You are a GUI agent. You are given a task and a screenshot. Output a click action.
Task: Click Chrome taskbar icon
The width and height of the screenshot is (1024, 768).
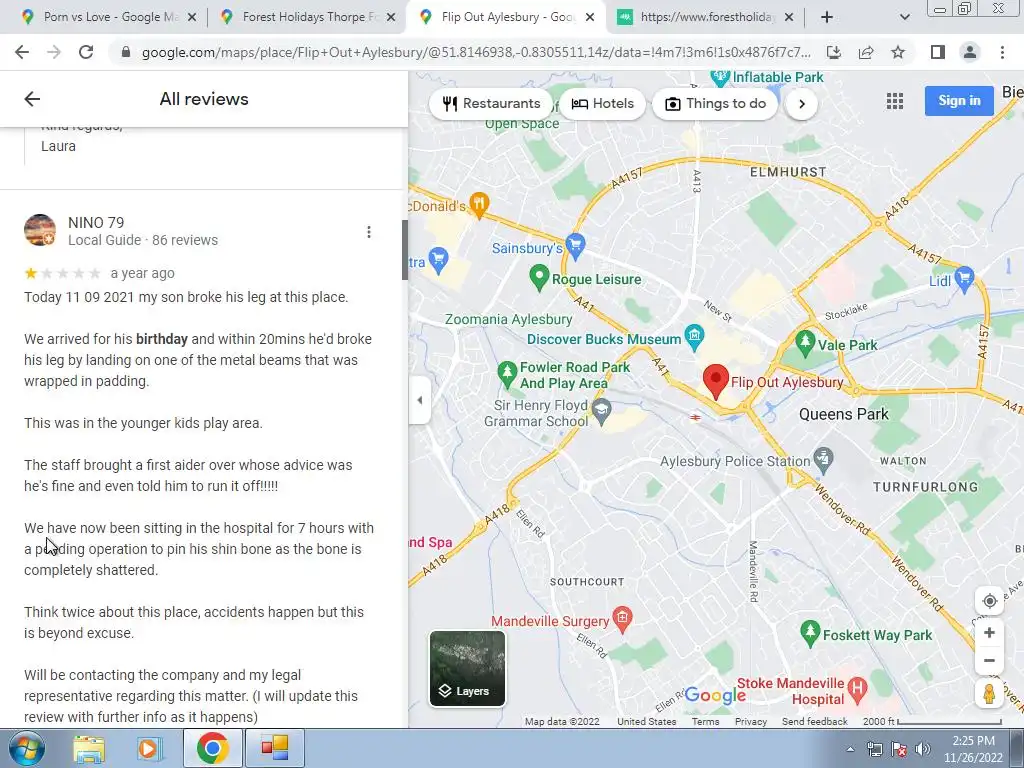[x=212, y=748]
